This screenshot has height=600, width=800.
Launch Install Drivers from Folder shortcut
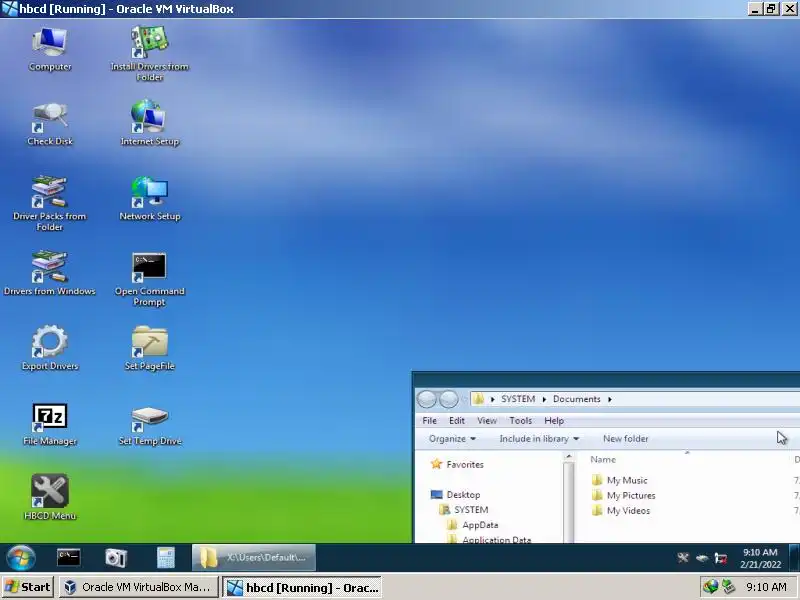tap(149, 54)
